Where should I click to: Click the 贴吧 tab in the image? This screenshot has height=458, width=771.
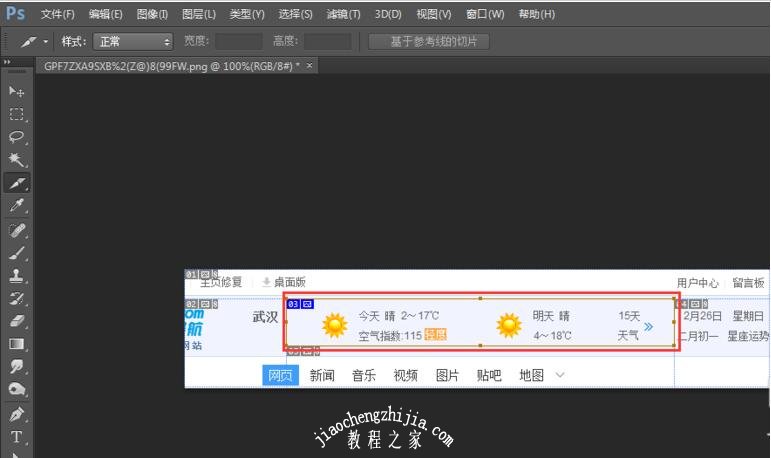pos(489,375)
